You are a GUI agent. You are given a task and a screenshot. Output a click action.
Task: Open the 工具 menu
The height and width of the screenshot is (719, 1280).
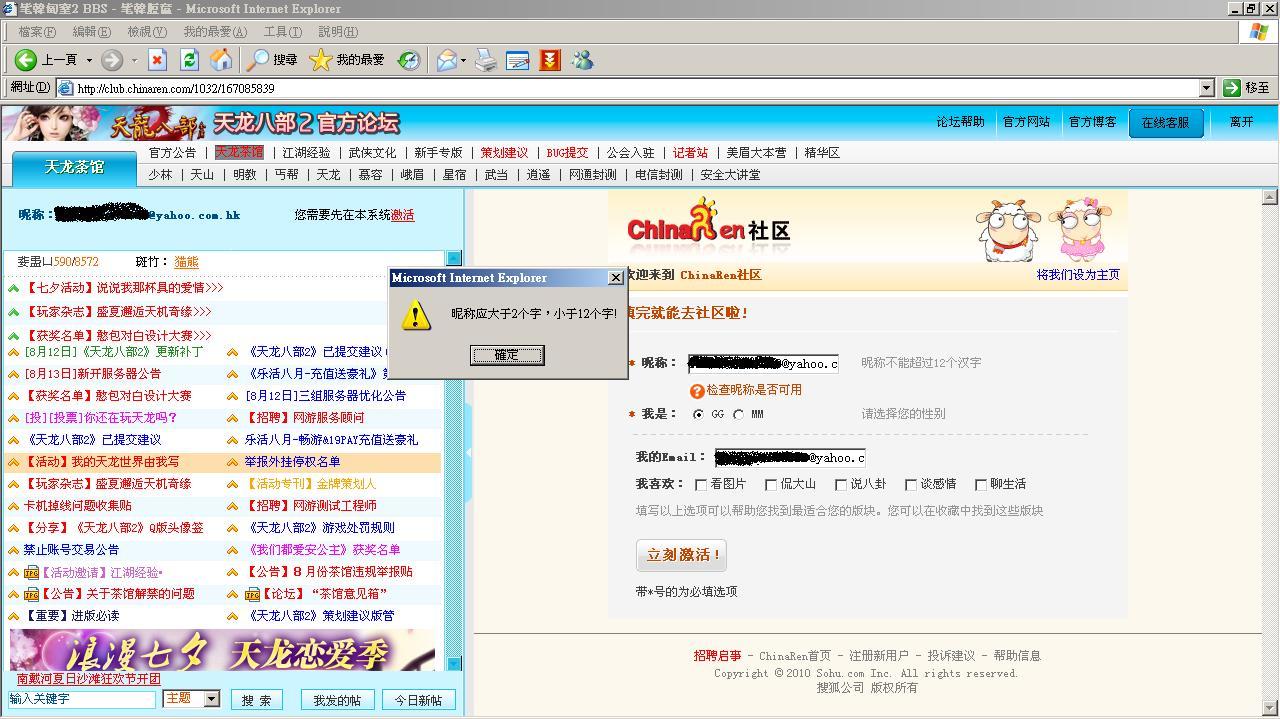(x=282, y=32)
